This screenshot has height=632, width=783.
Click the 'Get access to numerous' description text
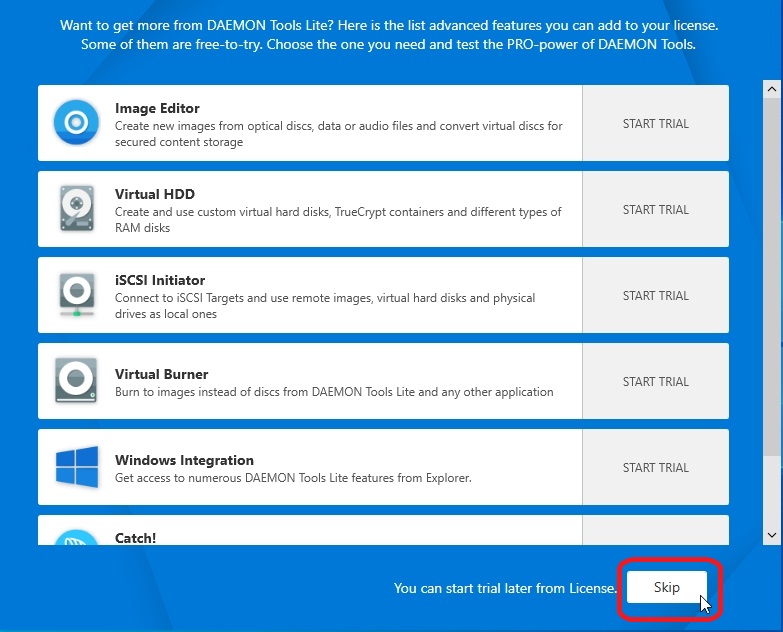click(x=293, y=478)
